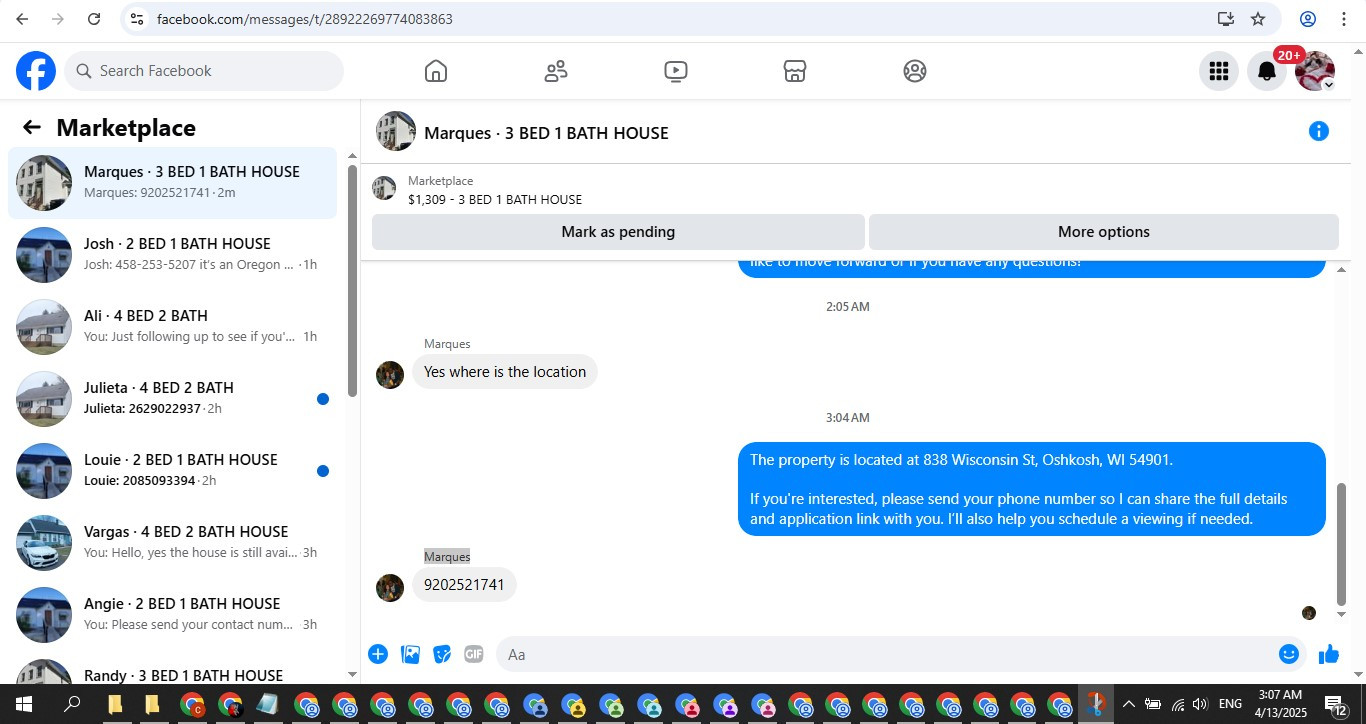Open the Facebook menu grid icon

[x=1219, y=71]
